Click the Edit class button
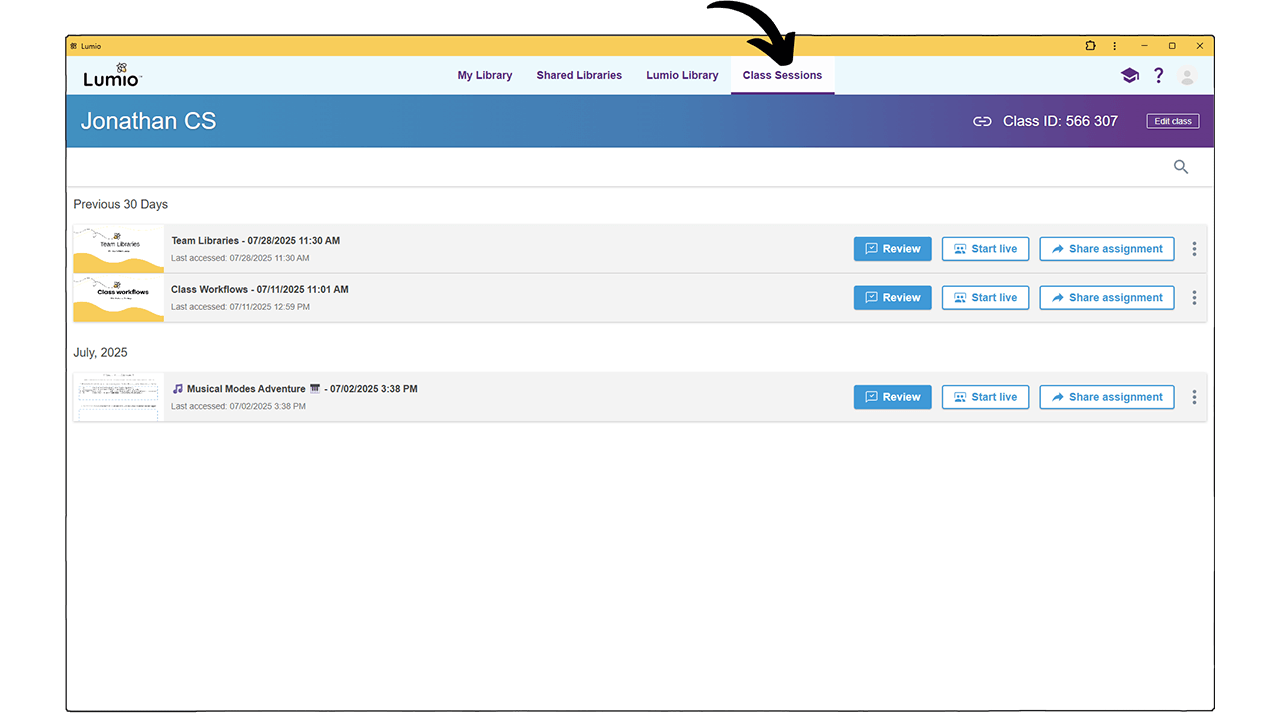This screenshot has height=720, width=1280. point(1172,120)
